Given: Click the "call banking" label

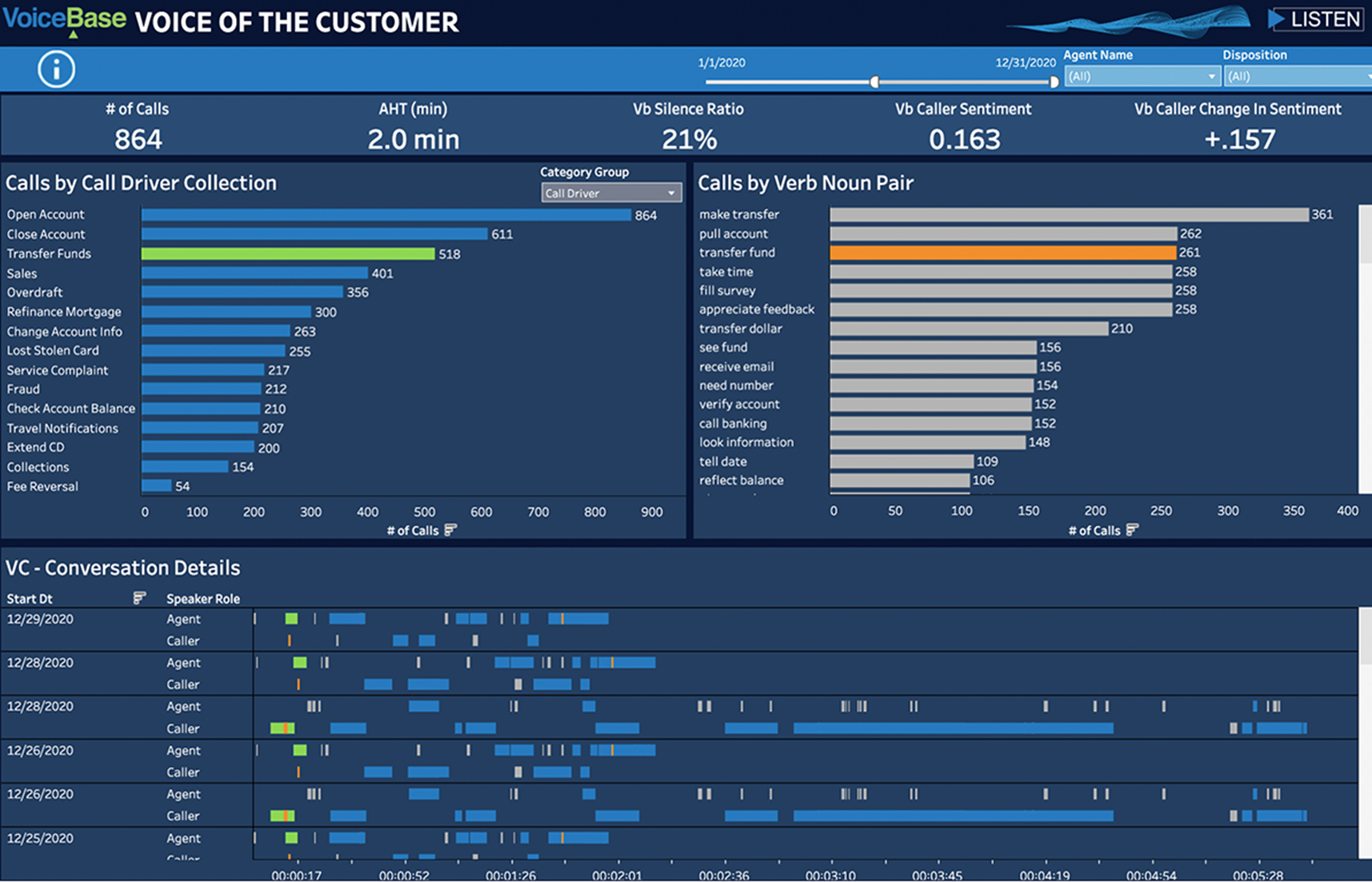Looking at the screenshot, I should coord(733,424).
